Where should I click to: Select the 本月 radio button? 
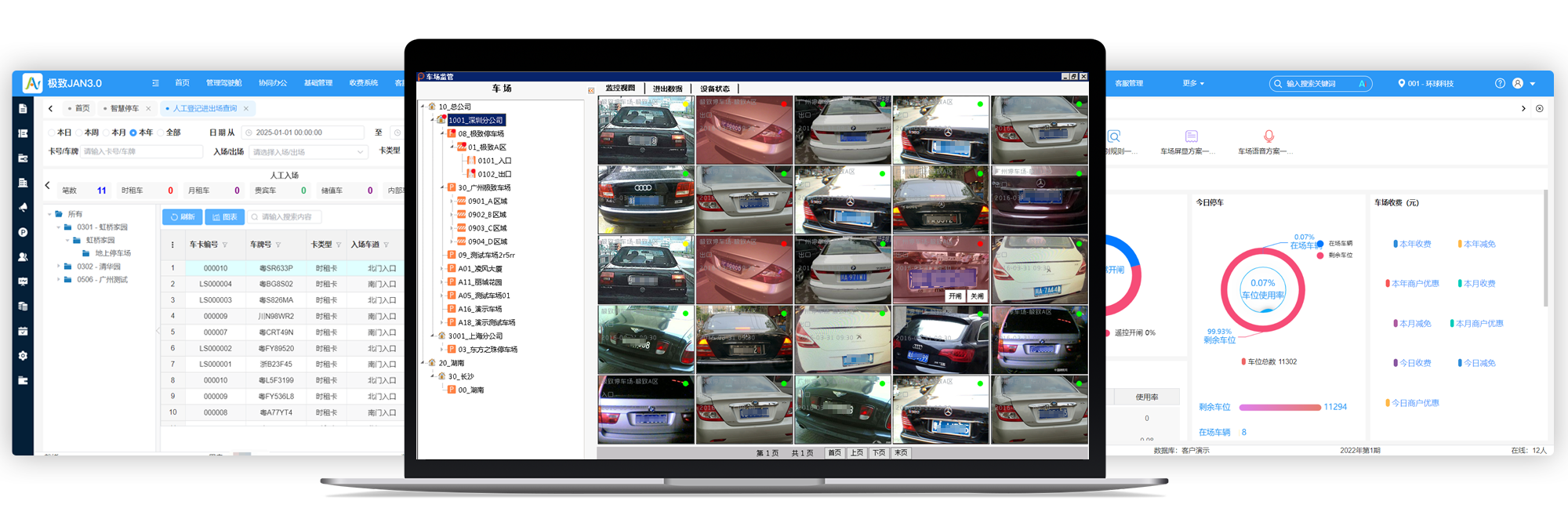coord(106,132)
